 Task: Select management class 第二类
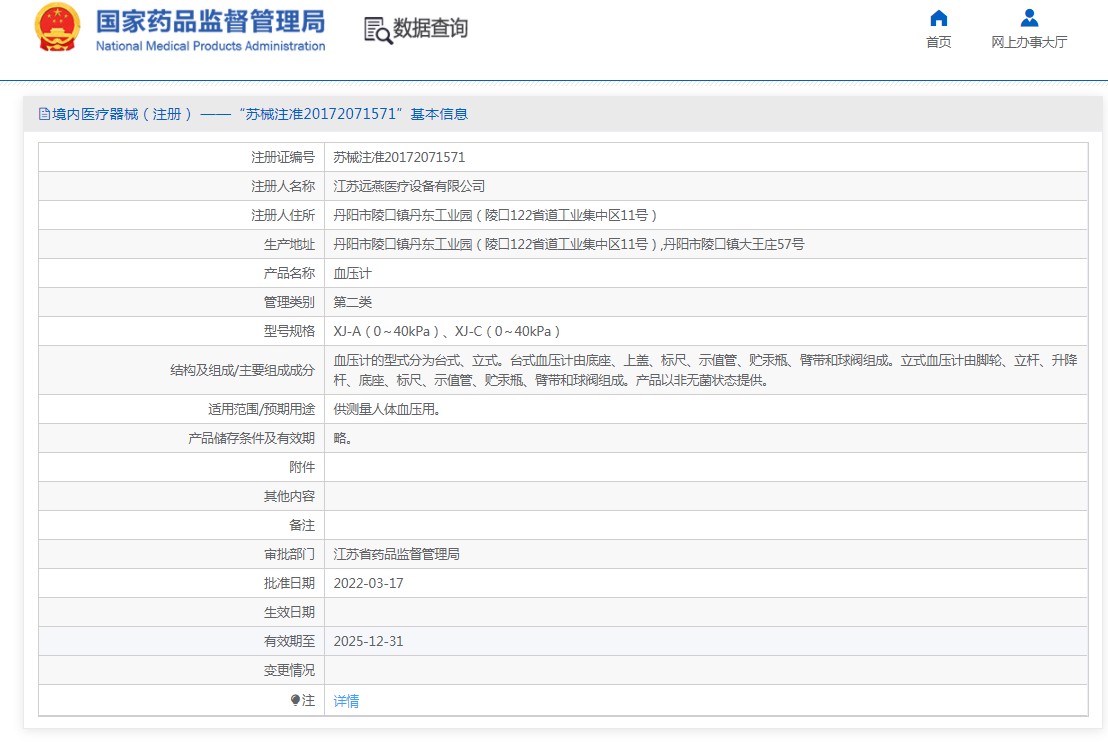[352, 302]
